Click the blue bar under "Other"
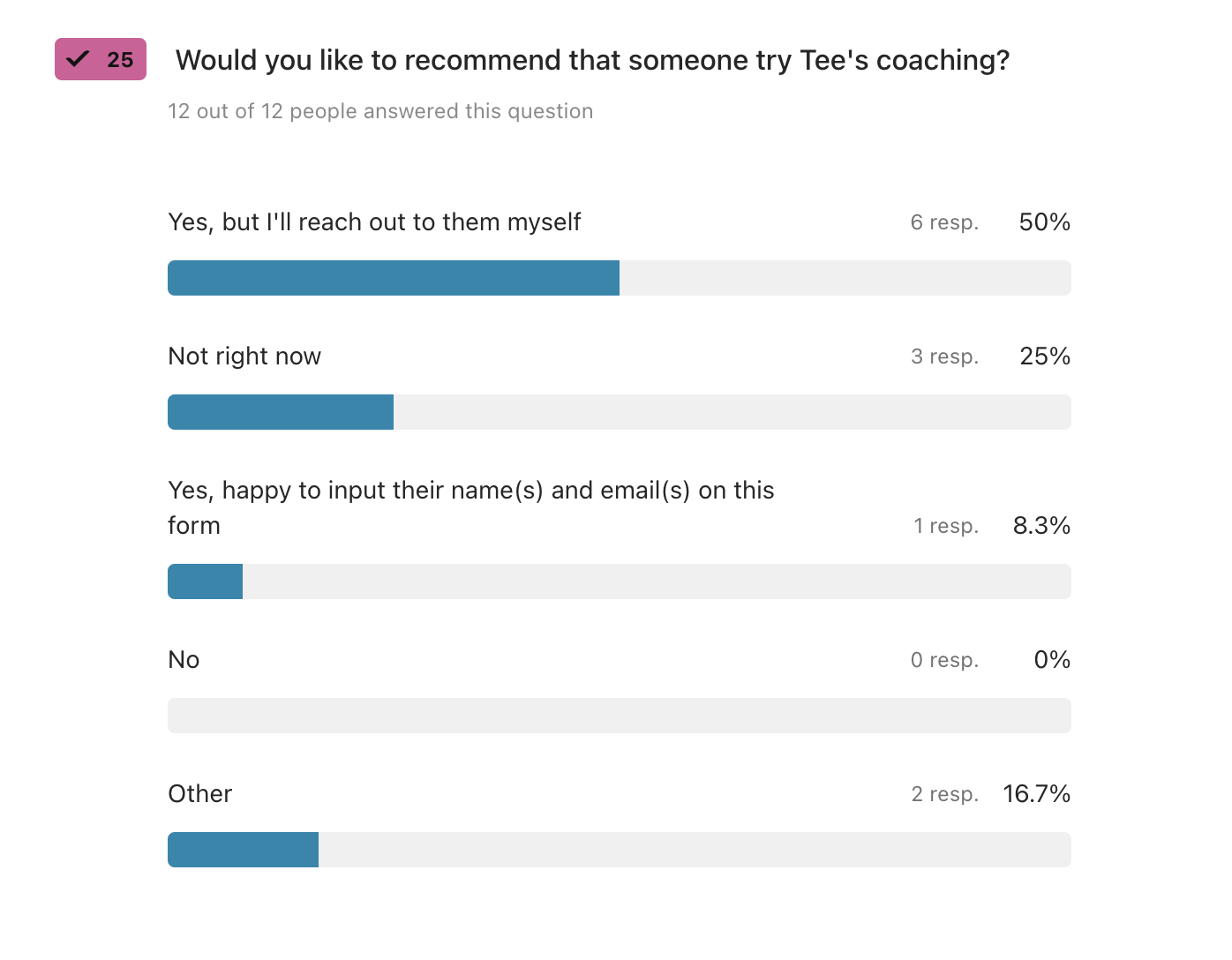This screenshot has width=1232, height=960. [243, 850]
